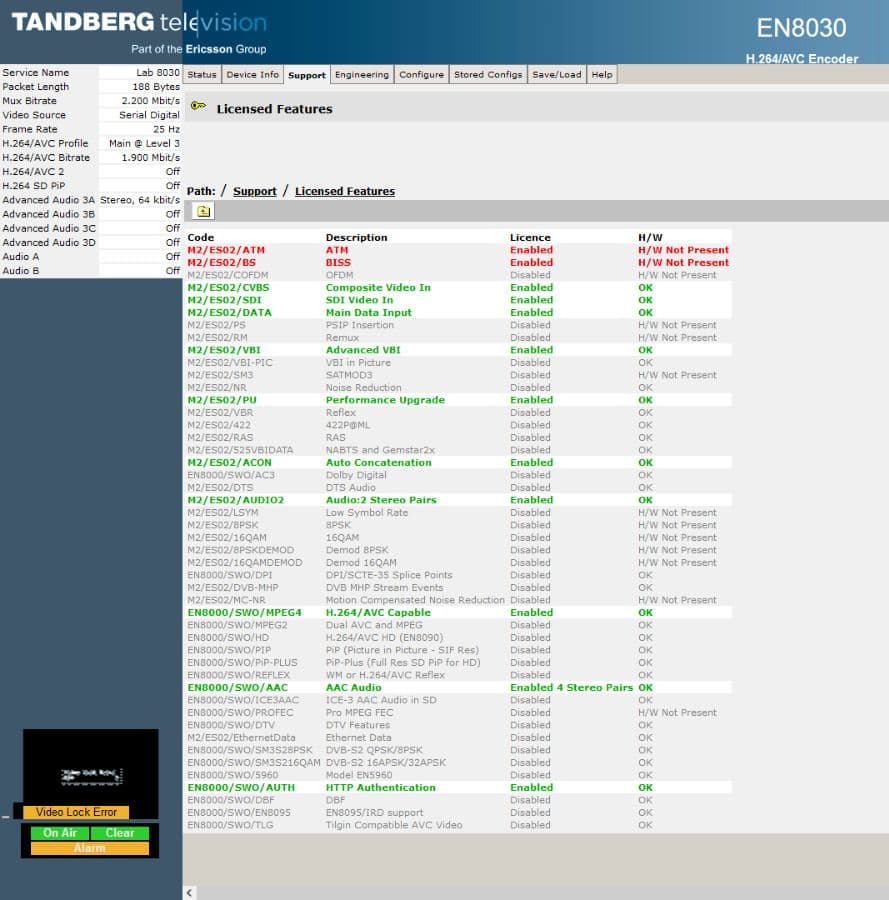Click the Advanced VBI description
The width and height of the screenshot is (889, 900).
363,350
